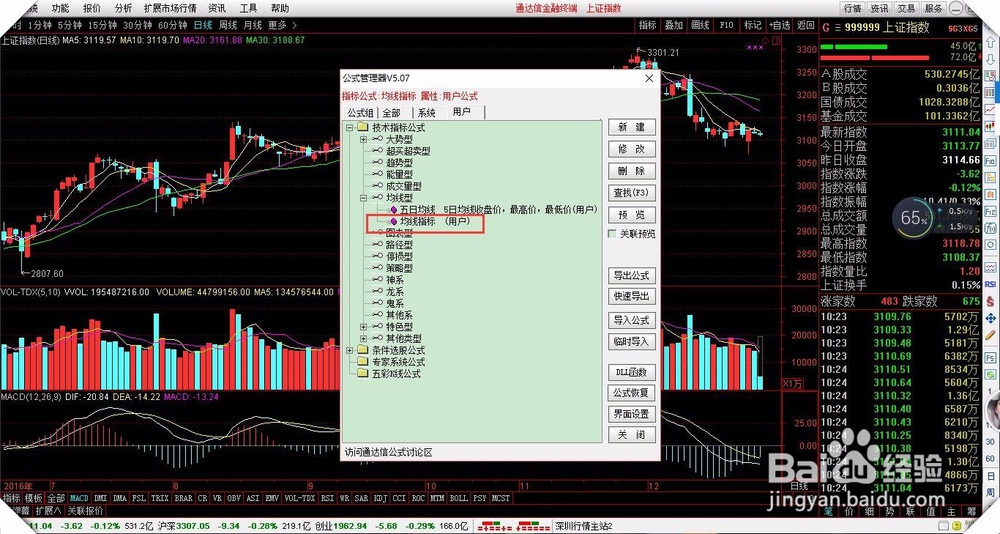Click the 删除 button
This screenshot has width=1000, height=534.
(632, 170)
